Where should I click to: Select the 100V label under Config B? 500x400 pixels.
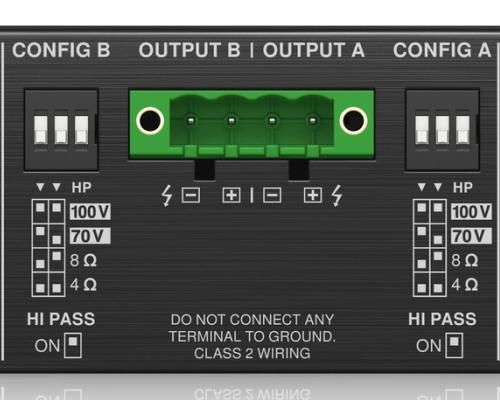(x=90, y=212)
